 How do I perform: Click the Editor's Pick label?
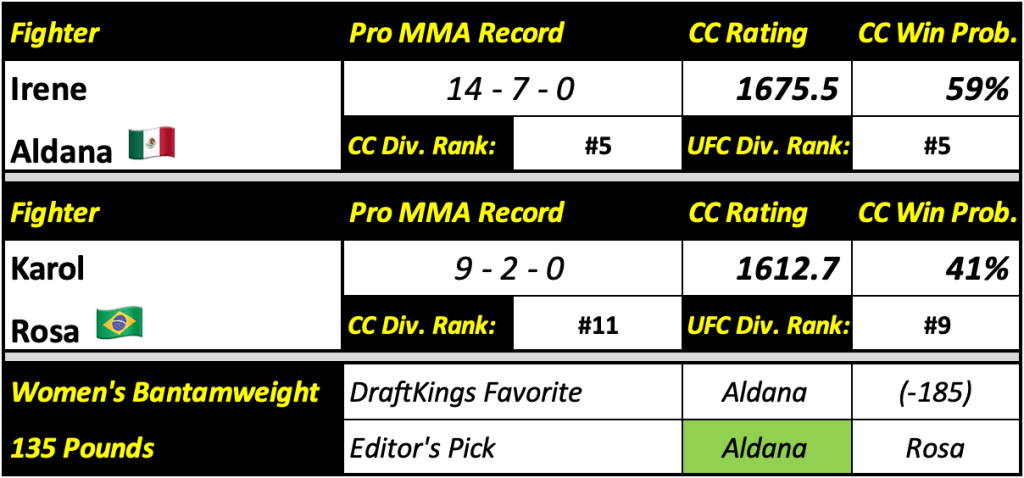click(x=422, y=447)
